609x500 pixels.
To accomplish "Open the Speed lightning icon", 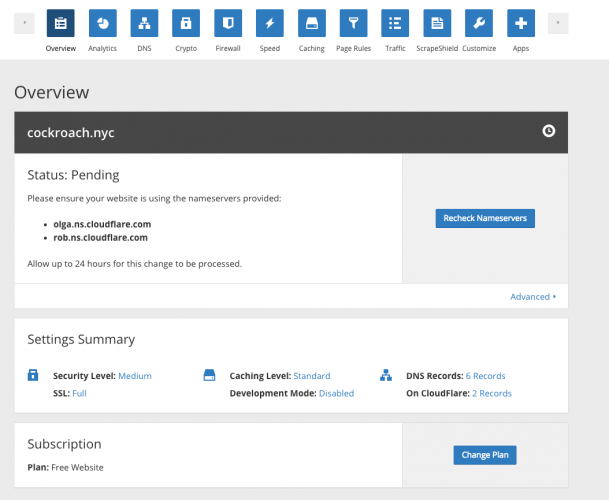I will pos(270,23).
